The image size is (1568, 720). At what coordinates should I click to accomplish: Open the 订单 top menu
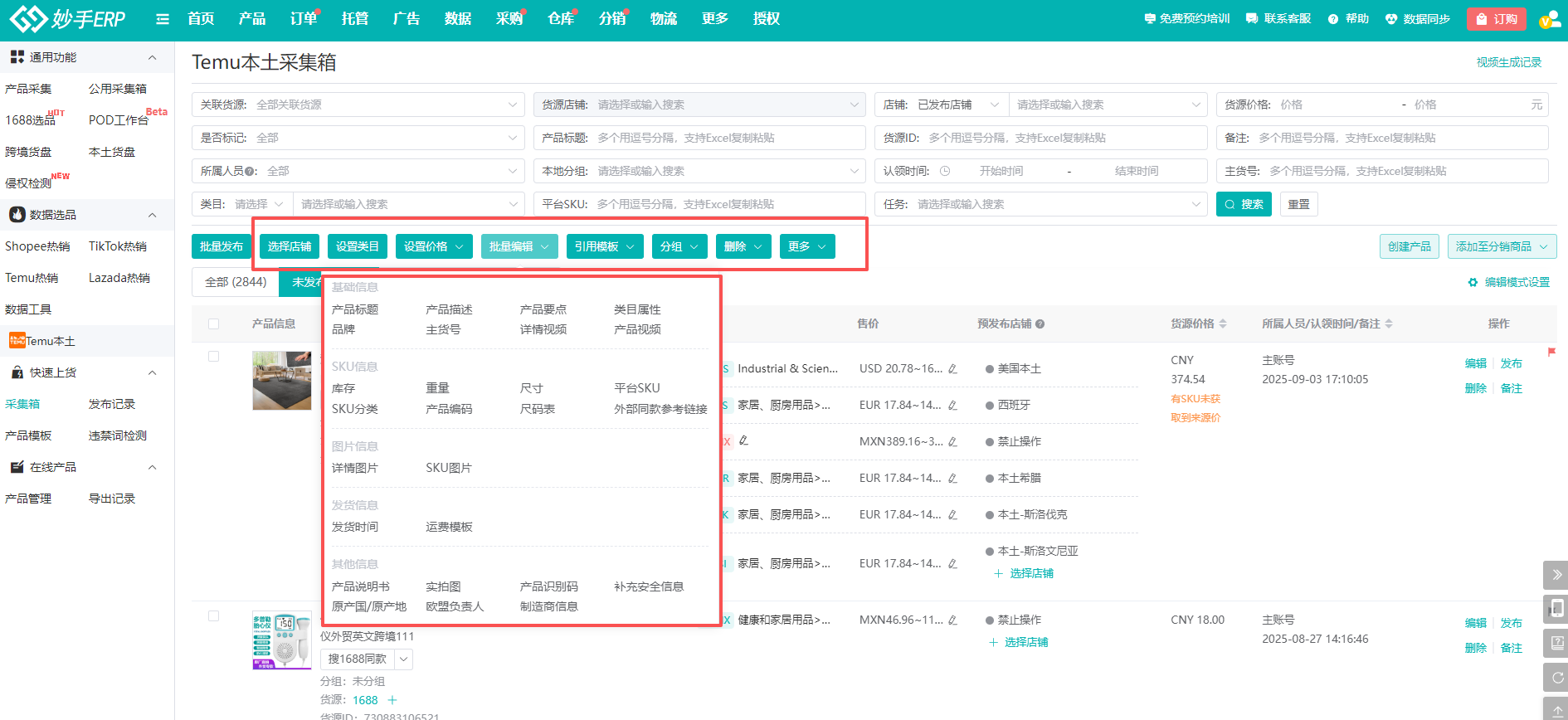(304, 19)
